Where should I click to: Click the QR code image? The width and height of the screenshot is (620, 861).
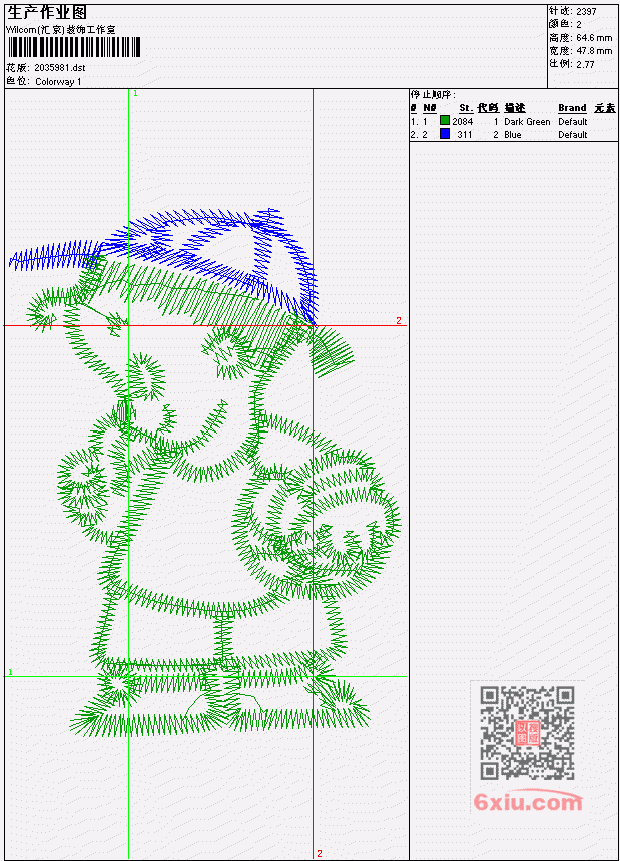coord(527,732)
